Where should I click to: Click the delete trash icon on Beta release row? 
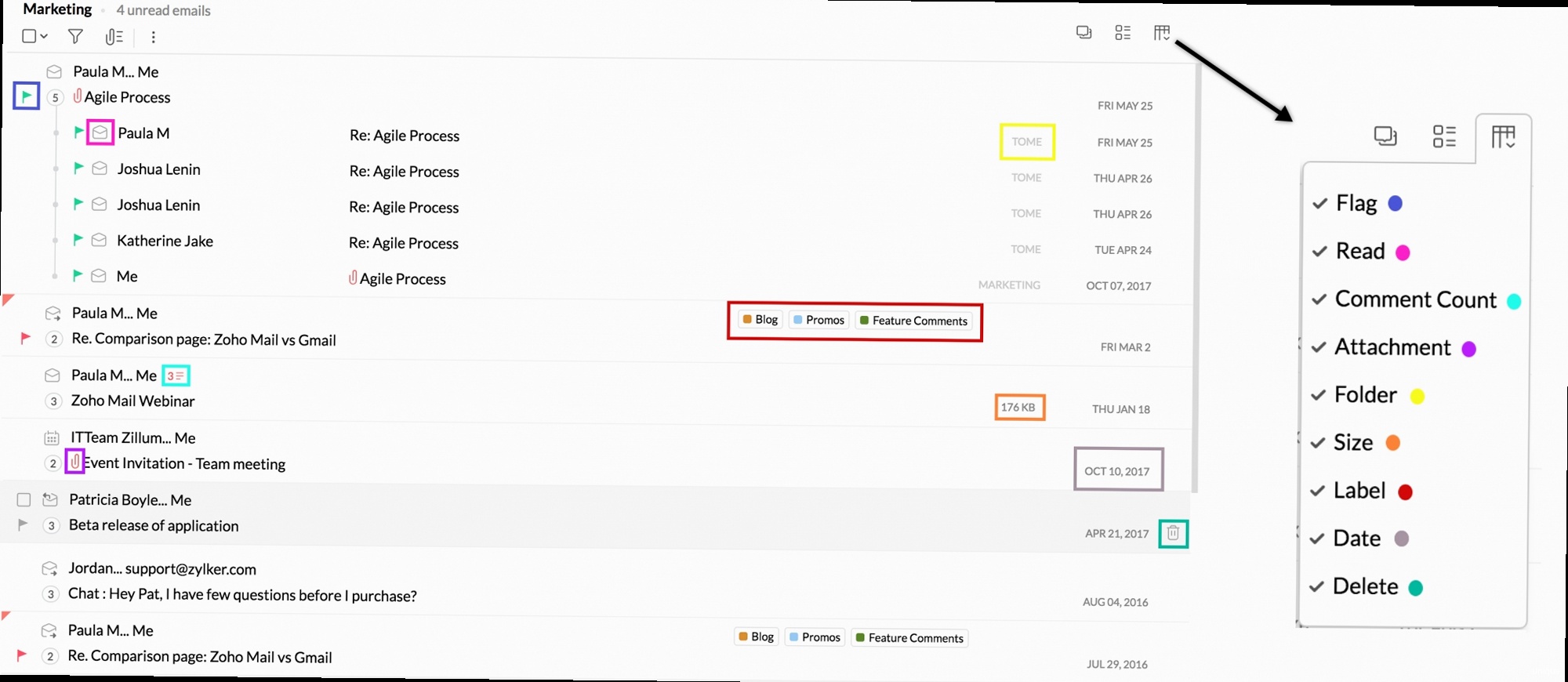pyautogui.click(x=1173, y=534)
